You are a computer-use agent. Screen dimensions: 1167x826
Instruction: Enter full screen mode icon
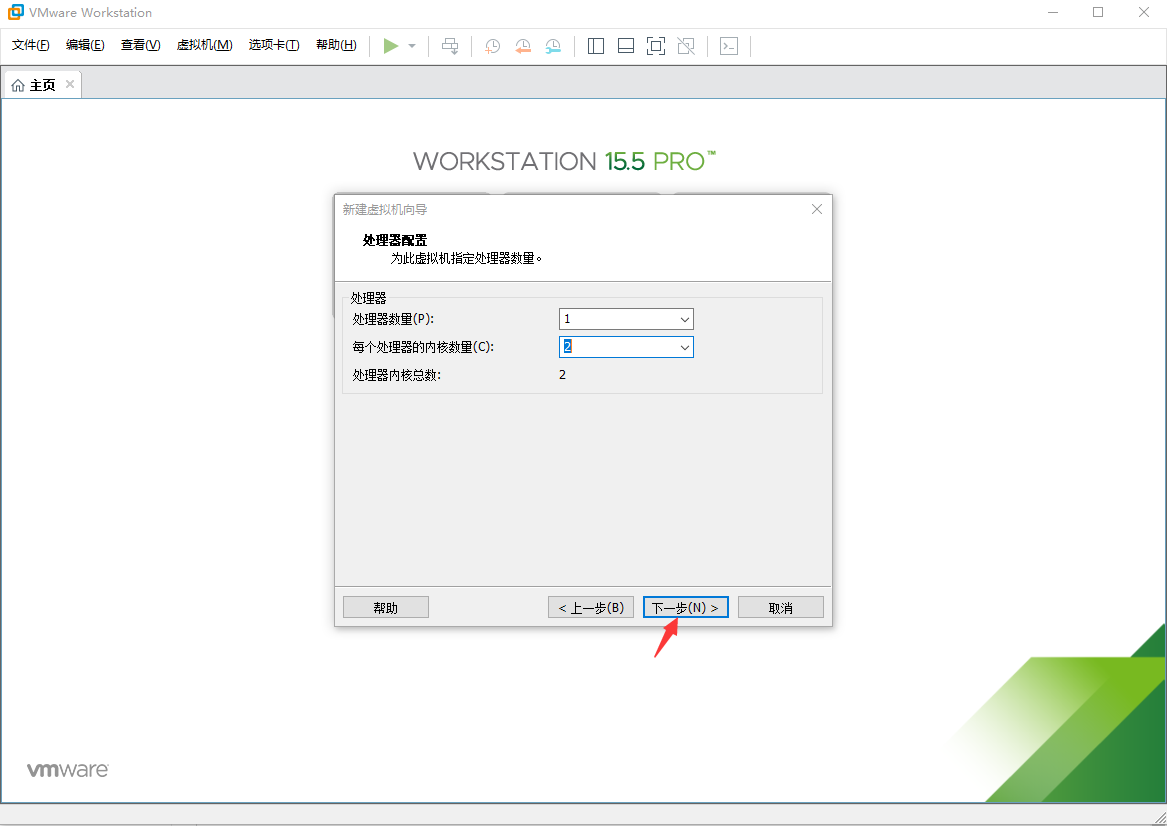coord(656,46)
